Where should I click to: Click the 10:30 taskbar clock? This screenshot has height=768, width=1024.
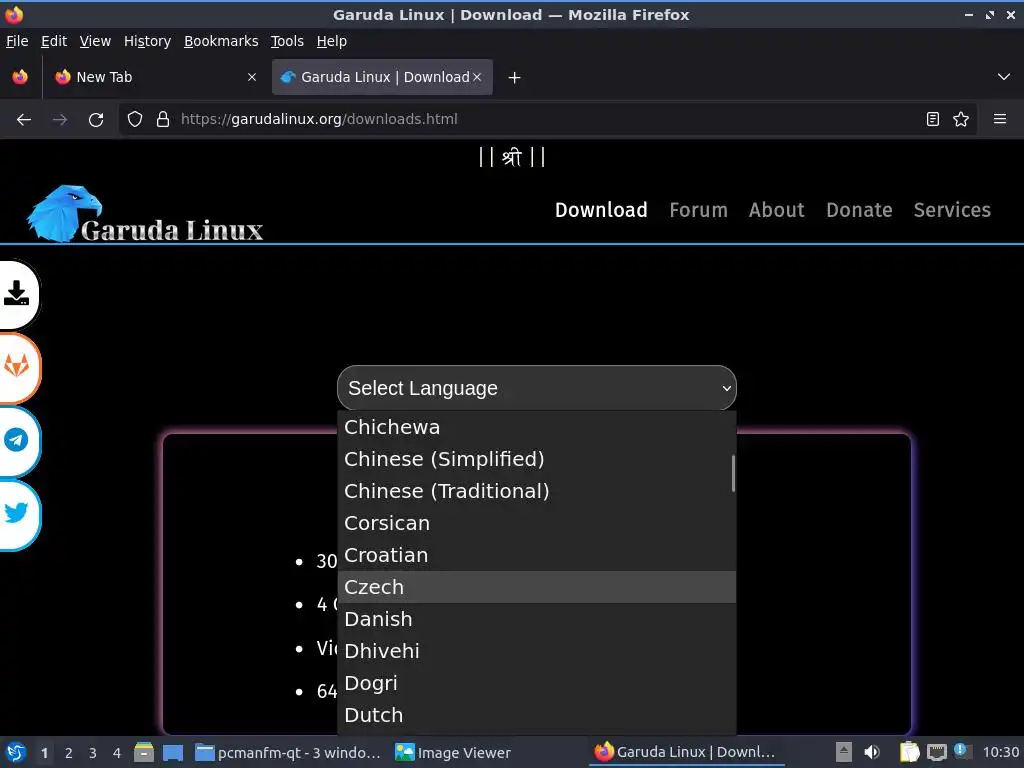pyautogui.click(x=1000, y=752)
